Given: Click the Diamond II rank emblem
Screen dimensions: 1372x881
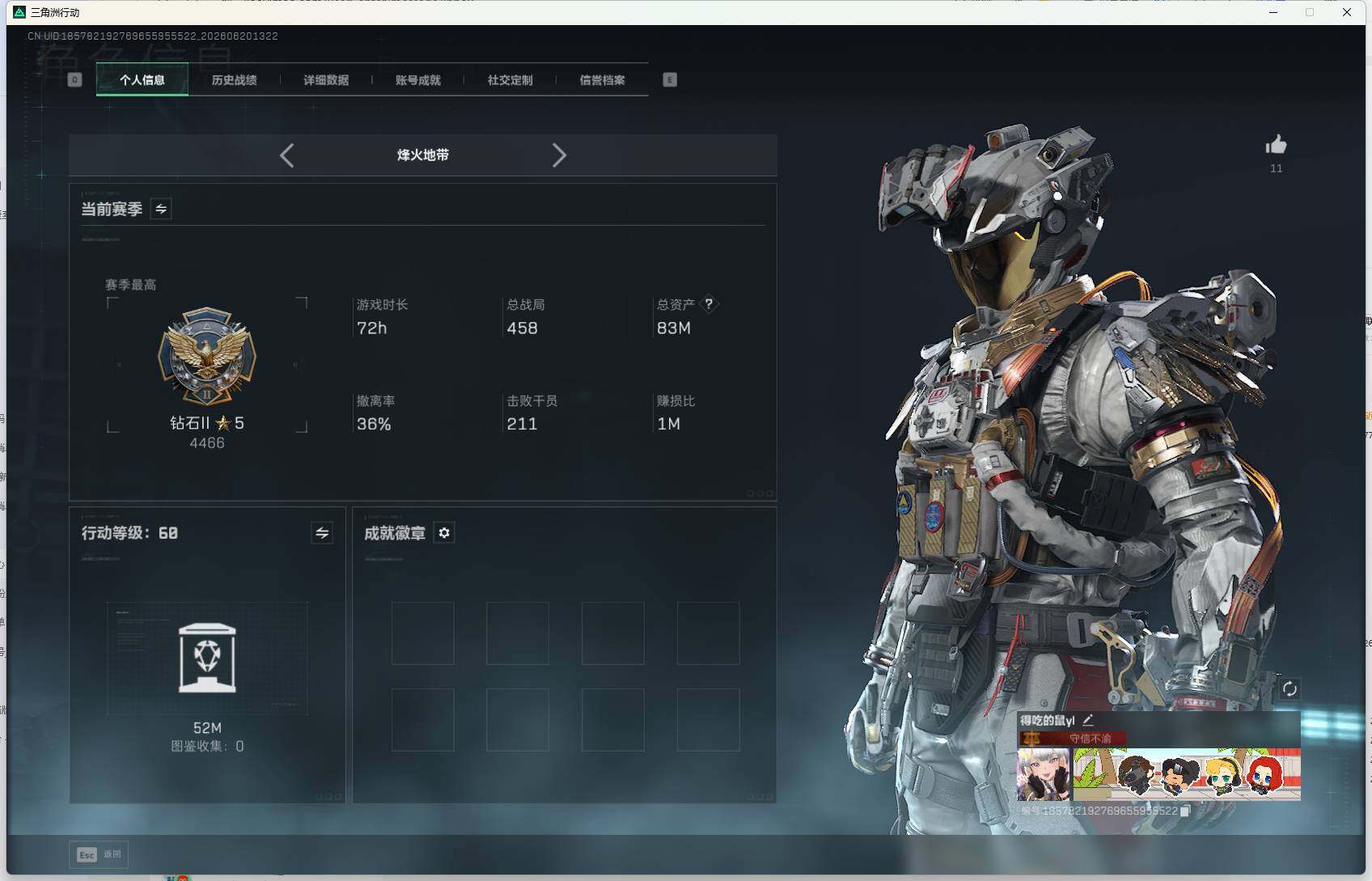Looking at the screenshot, I should tap(207, 356).
